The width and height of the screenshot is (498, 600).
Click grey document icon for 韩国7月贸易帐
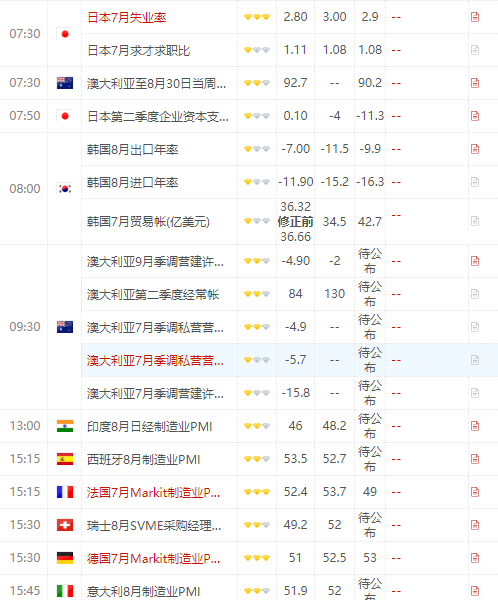[475, 221]
